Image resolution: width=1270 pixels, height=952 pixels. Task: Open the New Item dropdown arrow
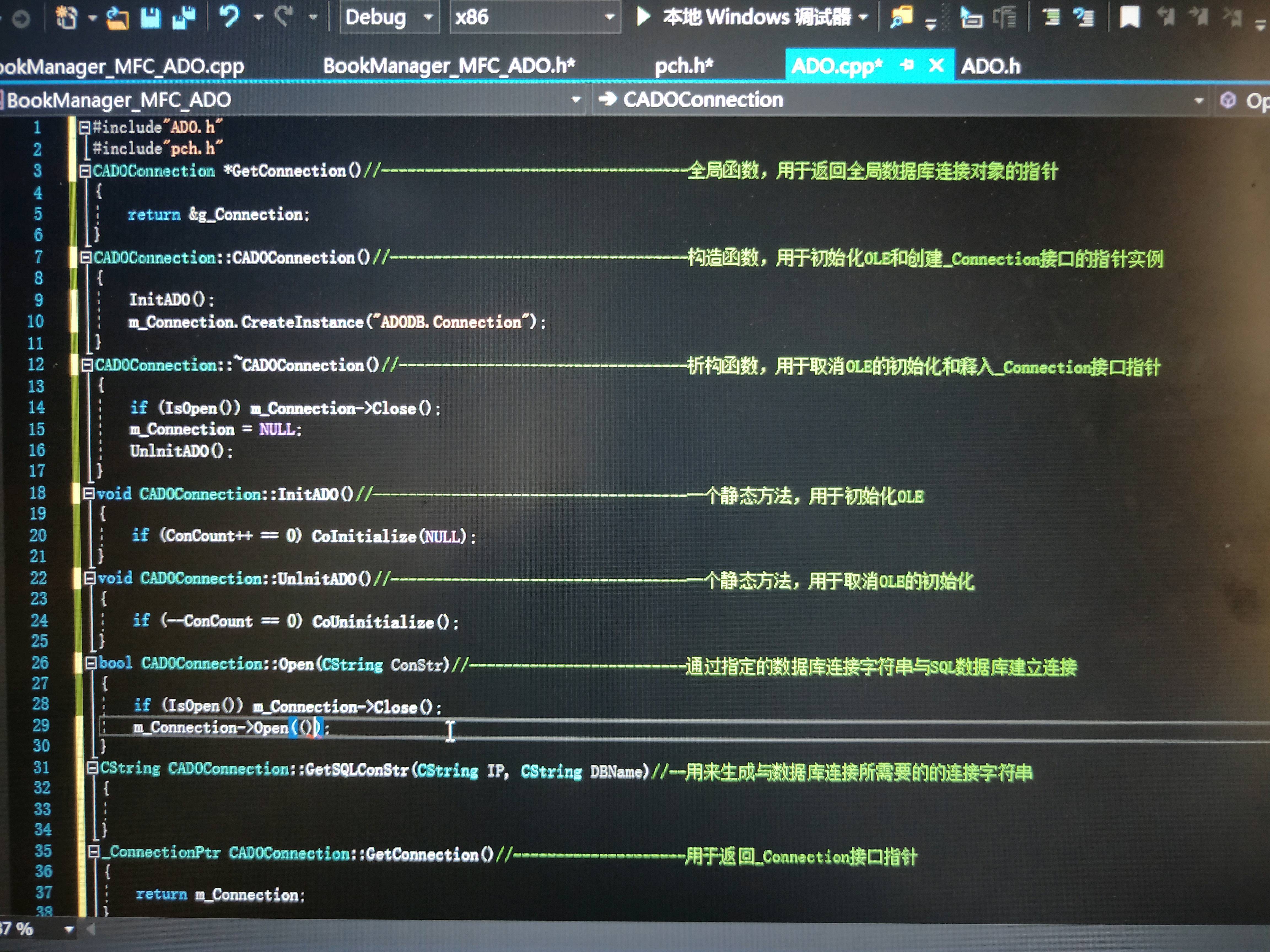point(92,18)
